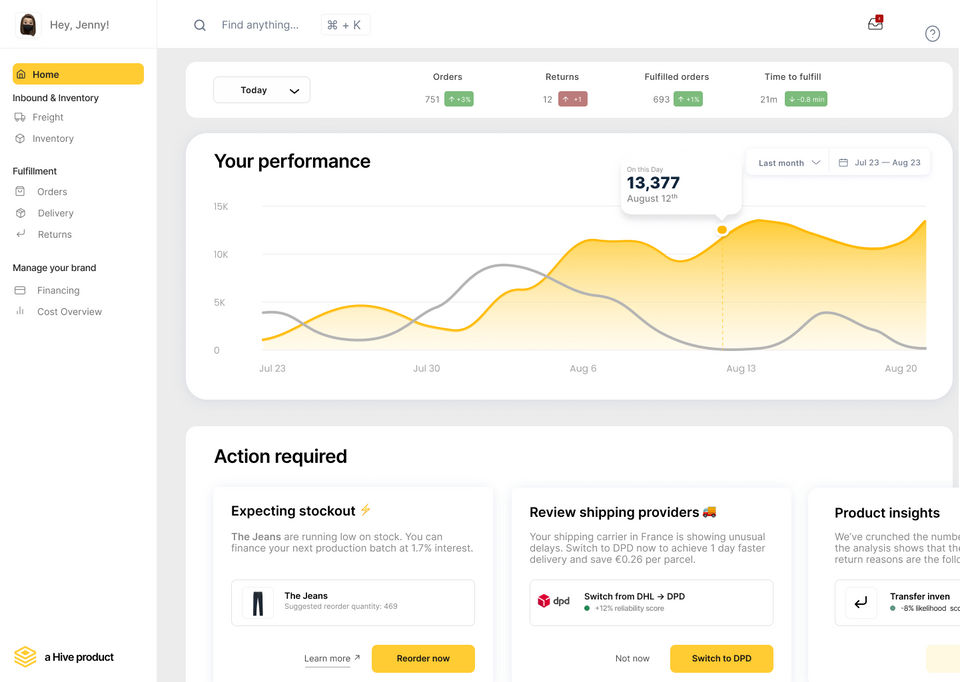Go to Home in the sidebar
The height and width of the screenshot is (682, 960).
pos(78,74)
